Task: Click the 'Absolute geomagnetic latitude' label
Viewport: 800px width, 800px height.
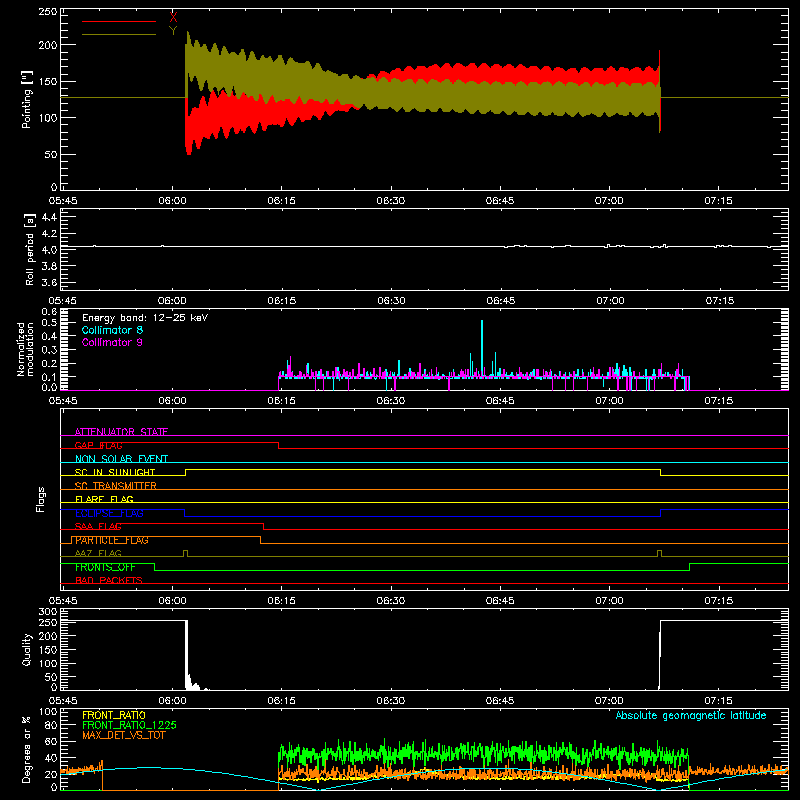Action: pyautogui.click(x=691, y=716)
